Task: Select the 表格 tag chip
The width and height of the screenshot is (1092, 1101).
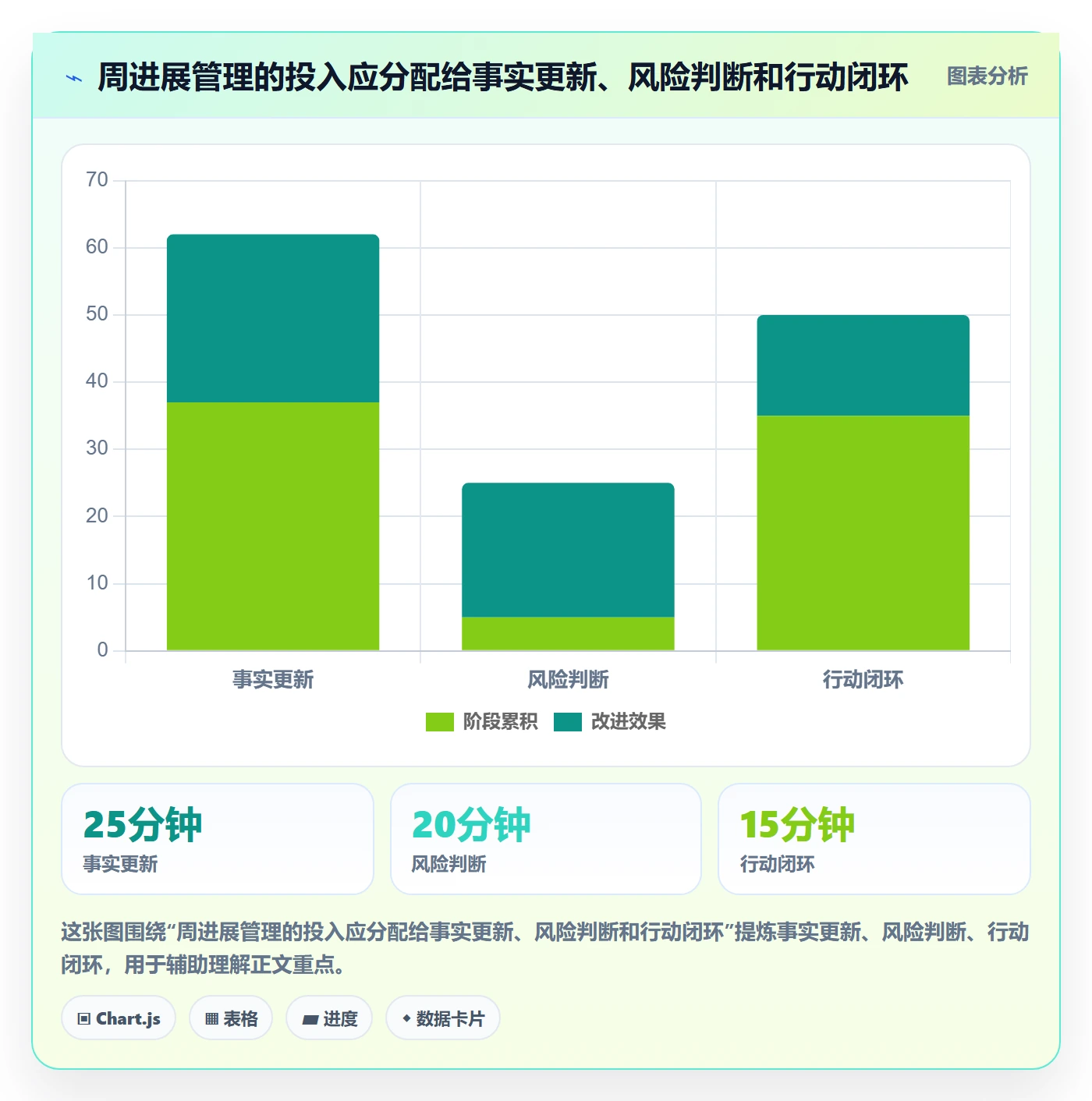Action: [231, 1018]
